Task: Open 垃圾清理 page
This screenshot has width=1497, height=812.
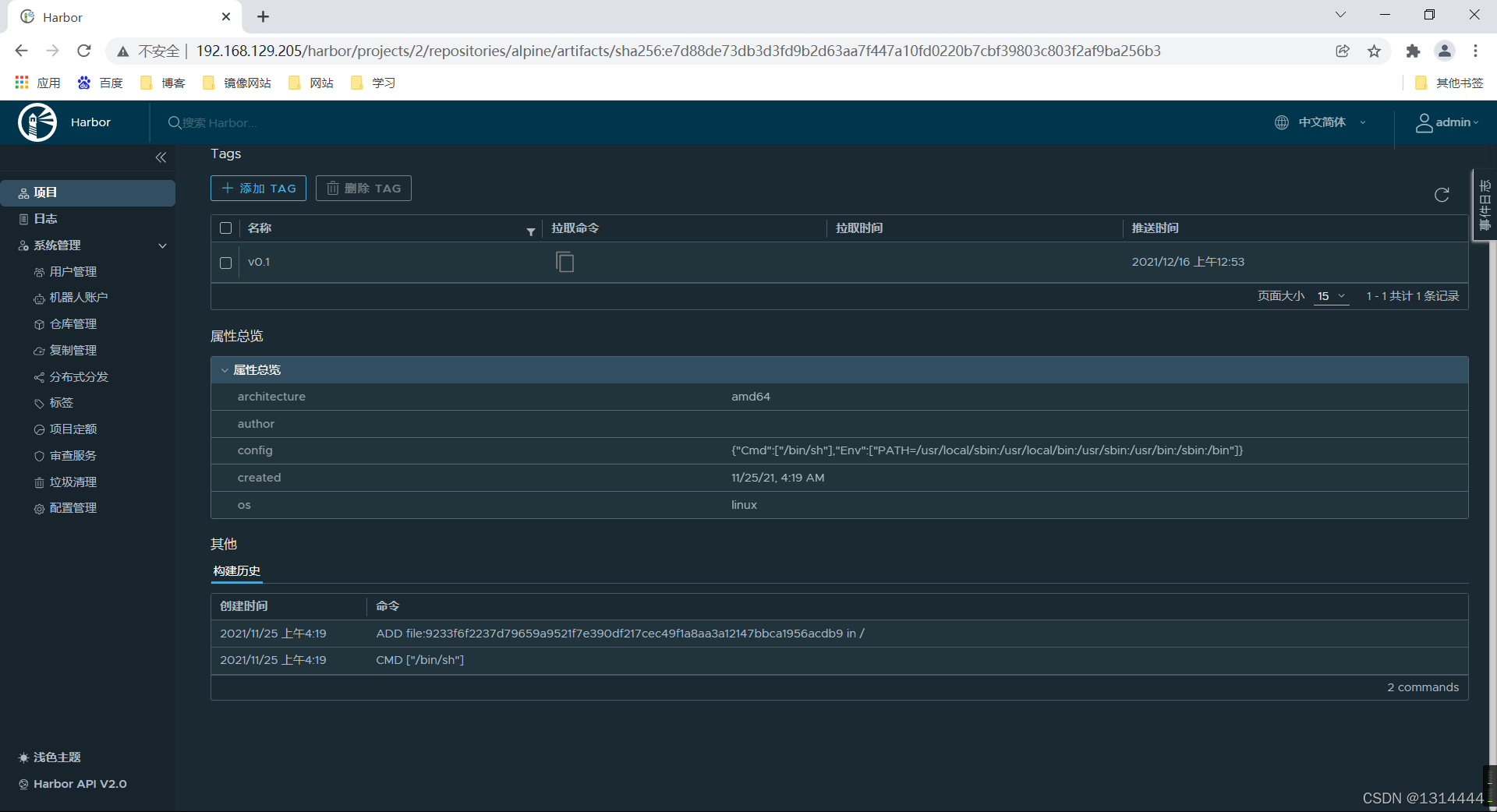Action: tap(73, 482)
